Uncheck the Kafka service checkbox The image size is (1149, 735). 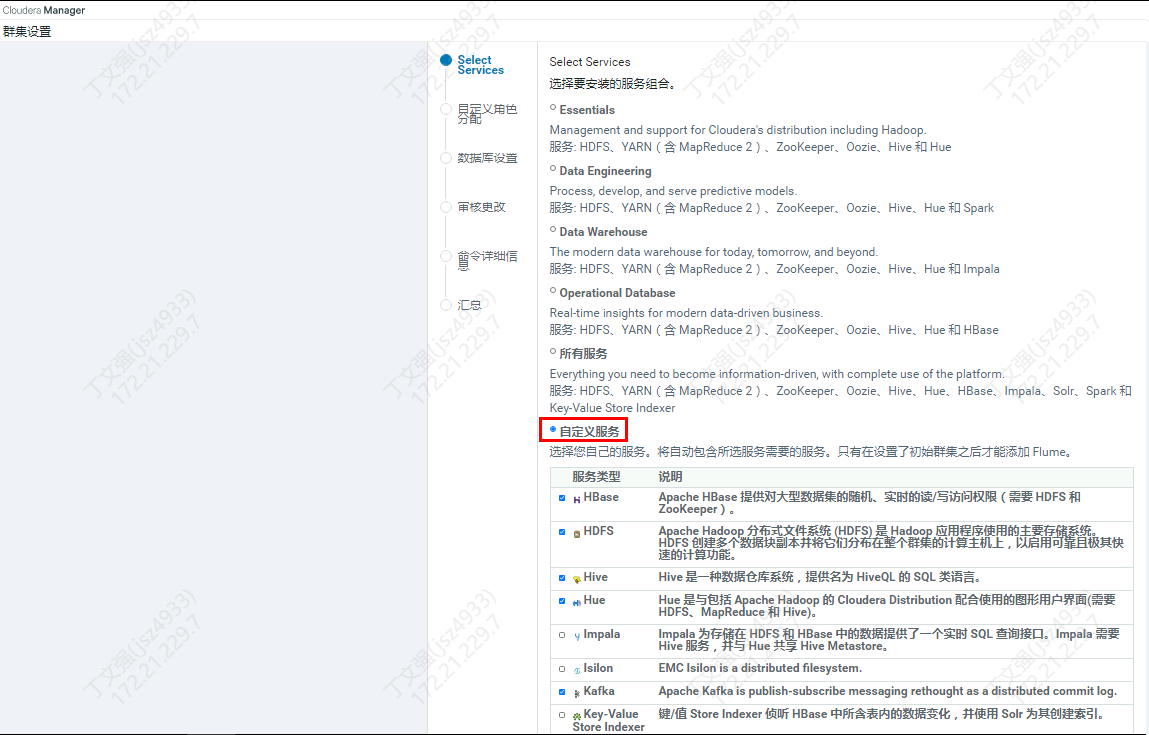pos(562,692)
